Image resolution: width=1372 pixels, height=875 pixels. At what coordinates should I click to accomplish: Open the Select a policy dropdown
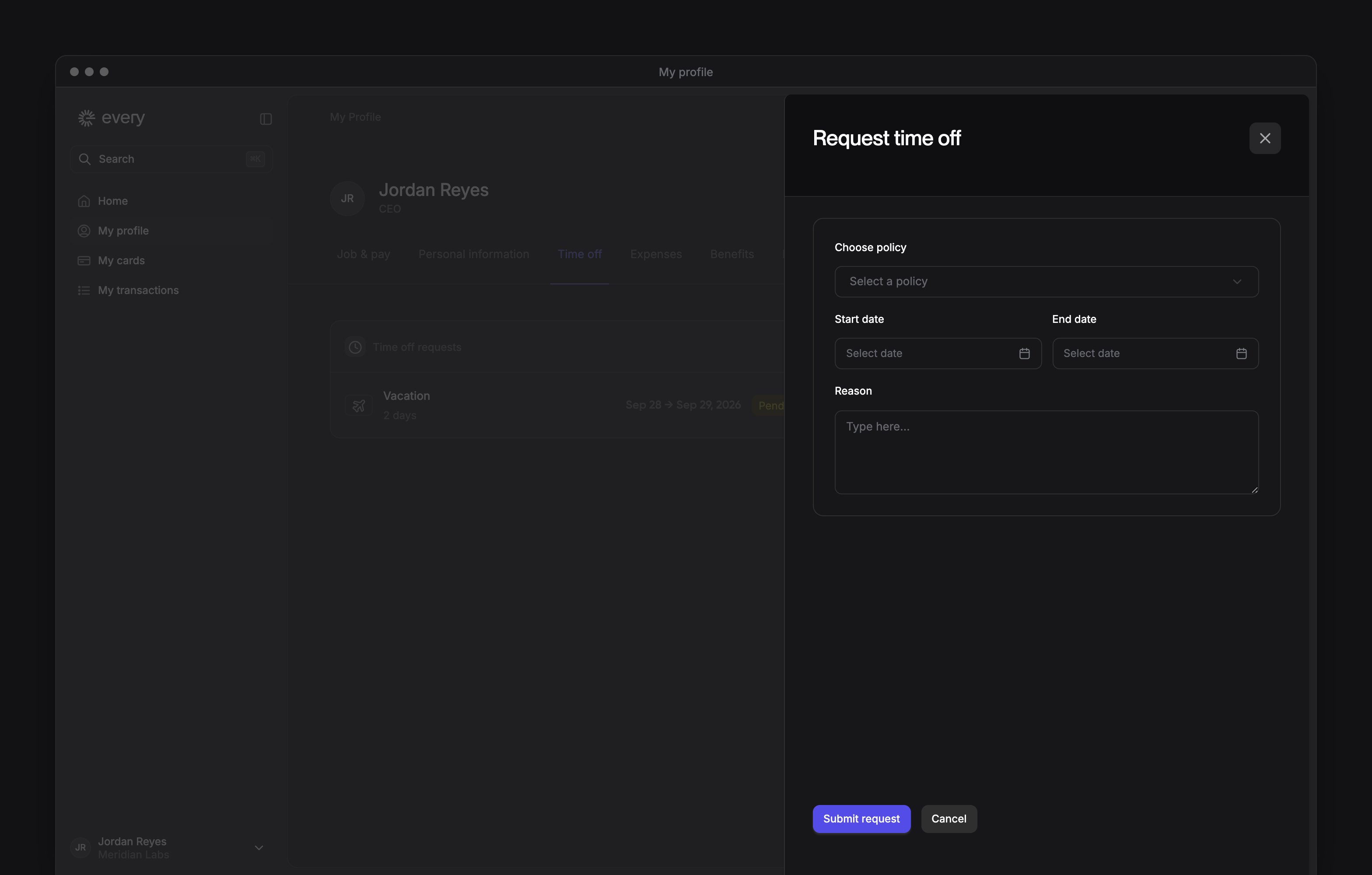coord(1046,281)
